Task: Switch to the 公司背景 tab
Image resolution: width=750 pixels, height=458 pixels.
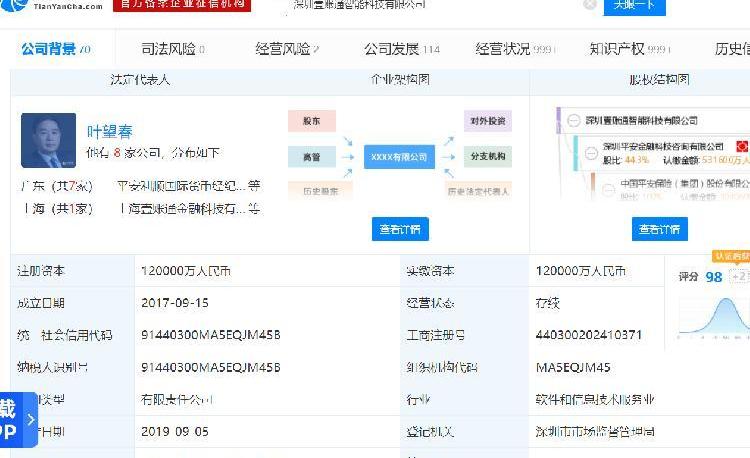Action: pyautogui.click(x=55, y=49)
